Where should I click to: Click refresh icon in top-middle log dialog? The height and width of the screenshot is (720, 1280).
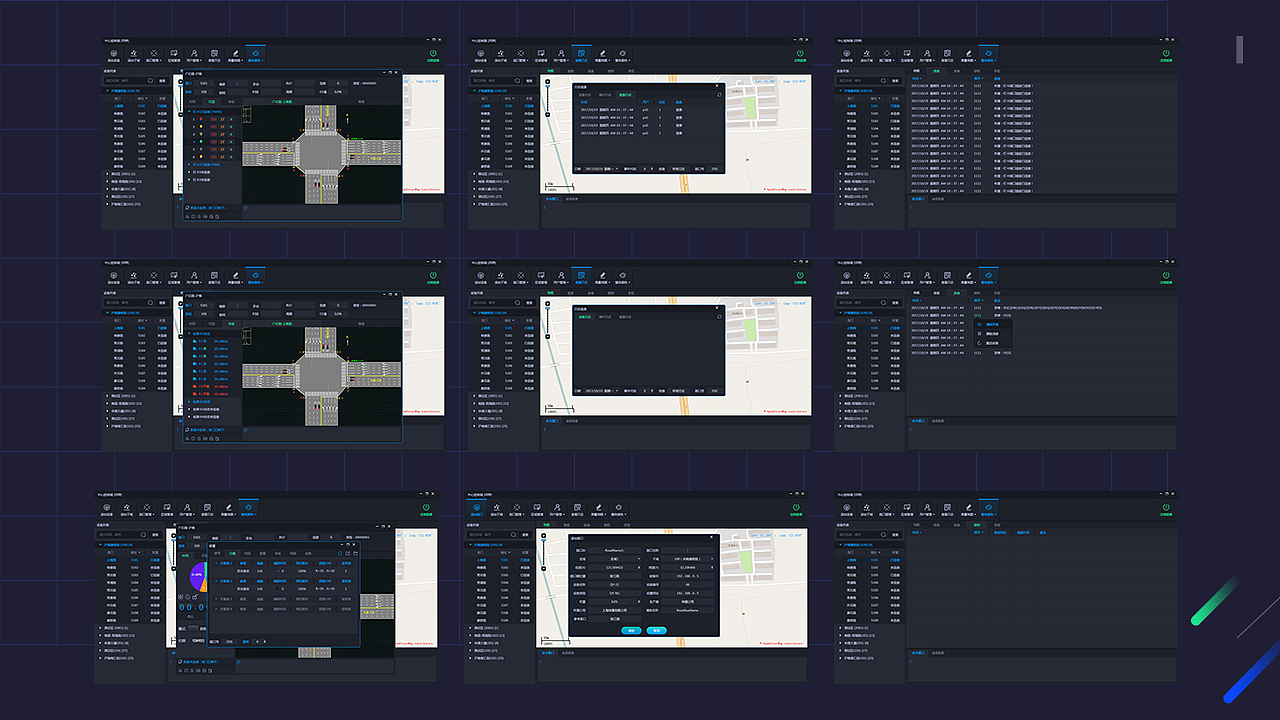719,95
